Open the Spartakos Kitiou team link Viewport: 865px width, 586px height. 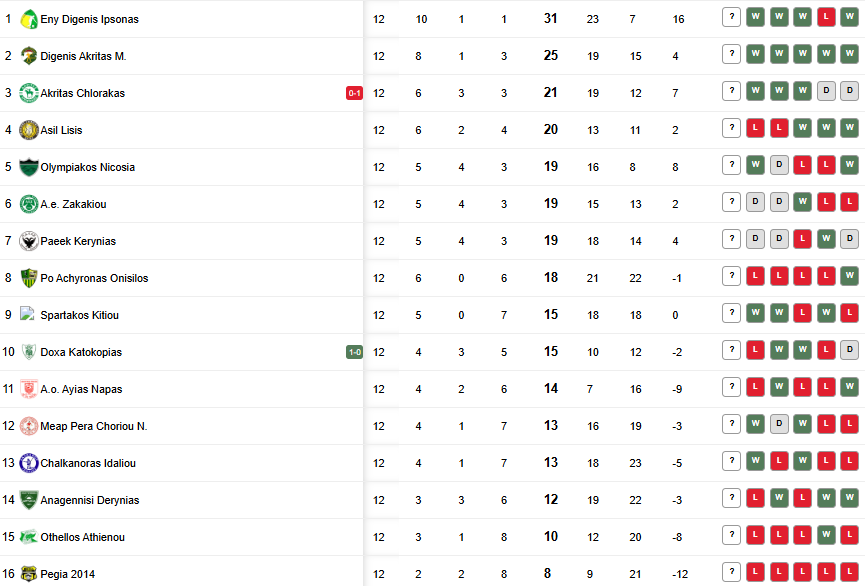[x=79, y=315]
